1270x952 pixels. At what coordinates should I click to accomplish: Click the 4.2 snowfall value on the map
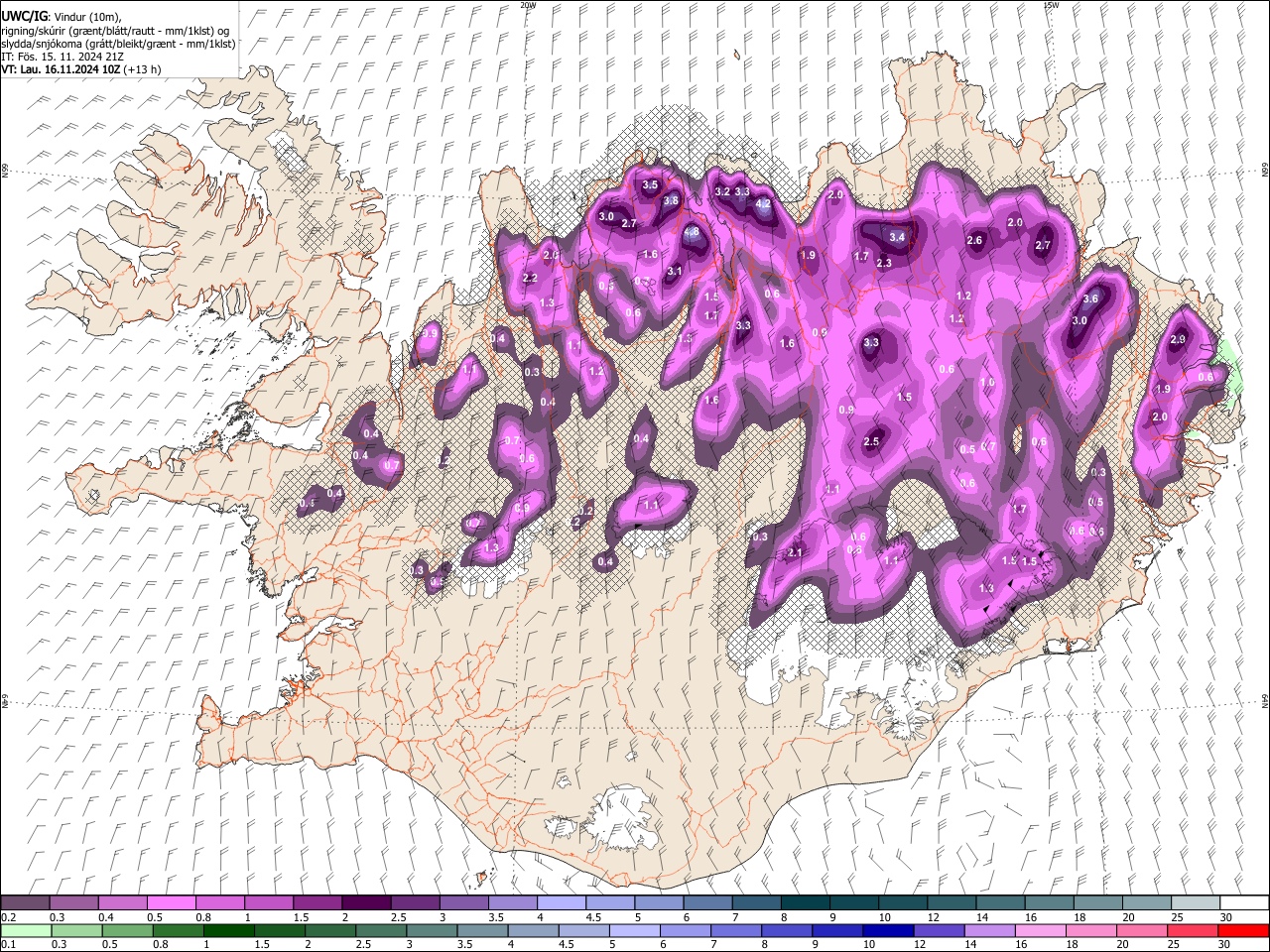pyautogui.click(x=763, y=203)
